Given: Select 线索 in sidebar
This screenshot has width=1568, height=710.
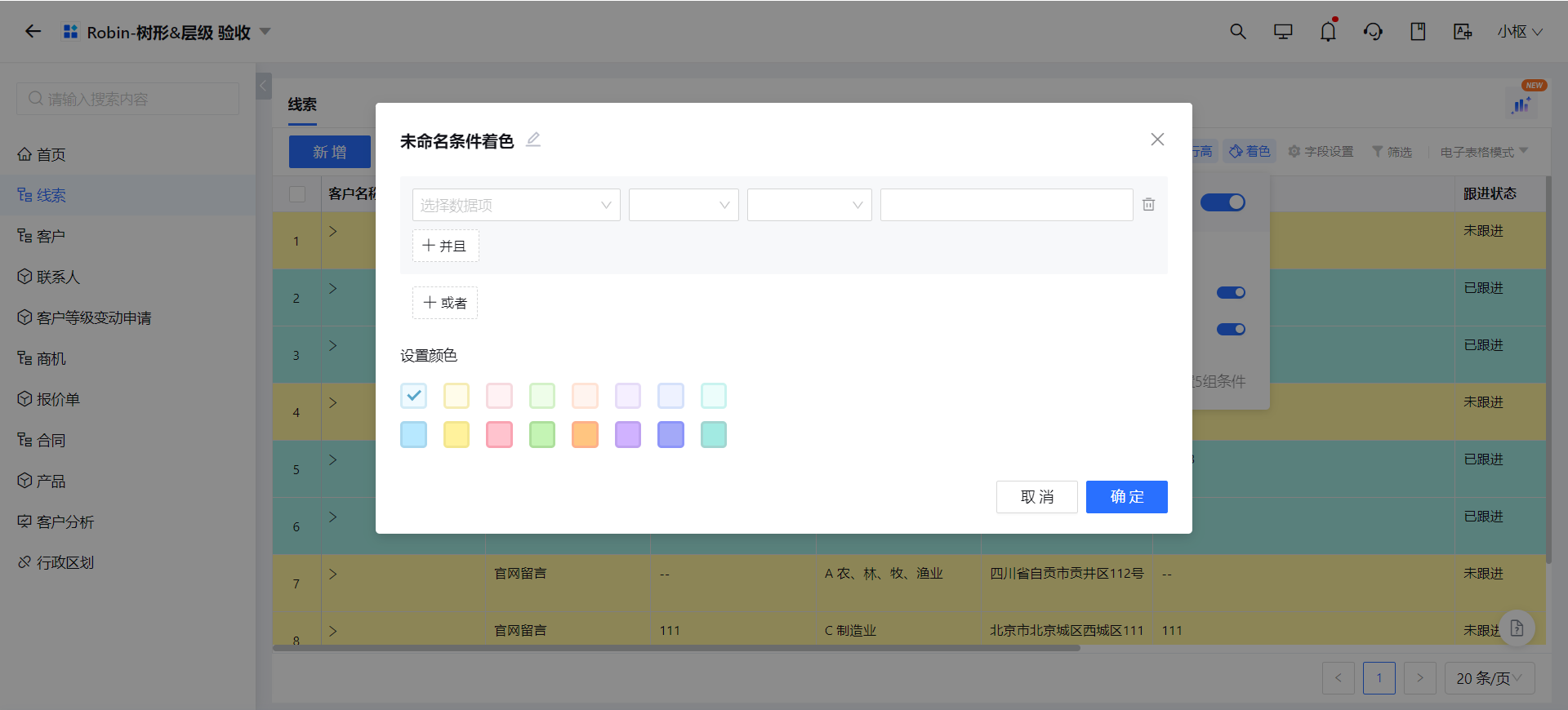Looking at the screenshot, I should pos(127,195).
